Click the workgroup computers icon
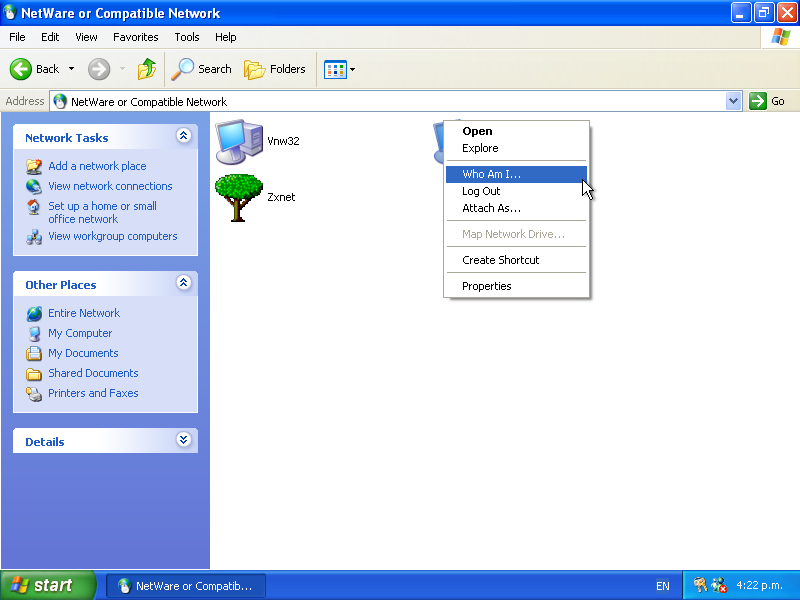This screenshot has height=600, width=800. coord(34,237)
